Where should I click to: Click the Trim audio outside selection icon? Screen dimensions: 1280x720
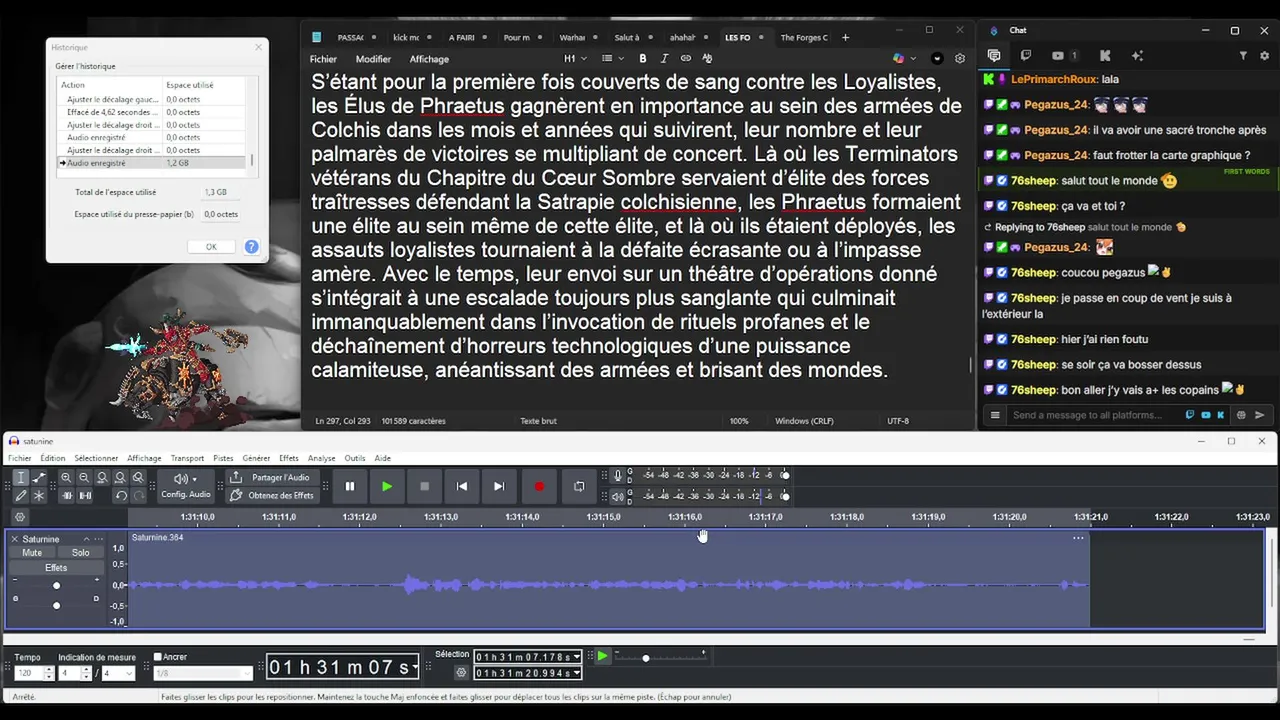[x=67, y=495]
